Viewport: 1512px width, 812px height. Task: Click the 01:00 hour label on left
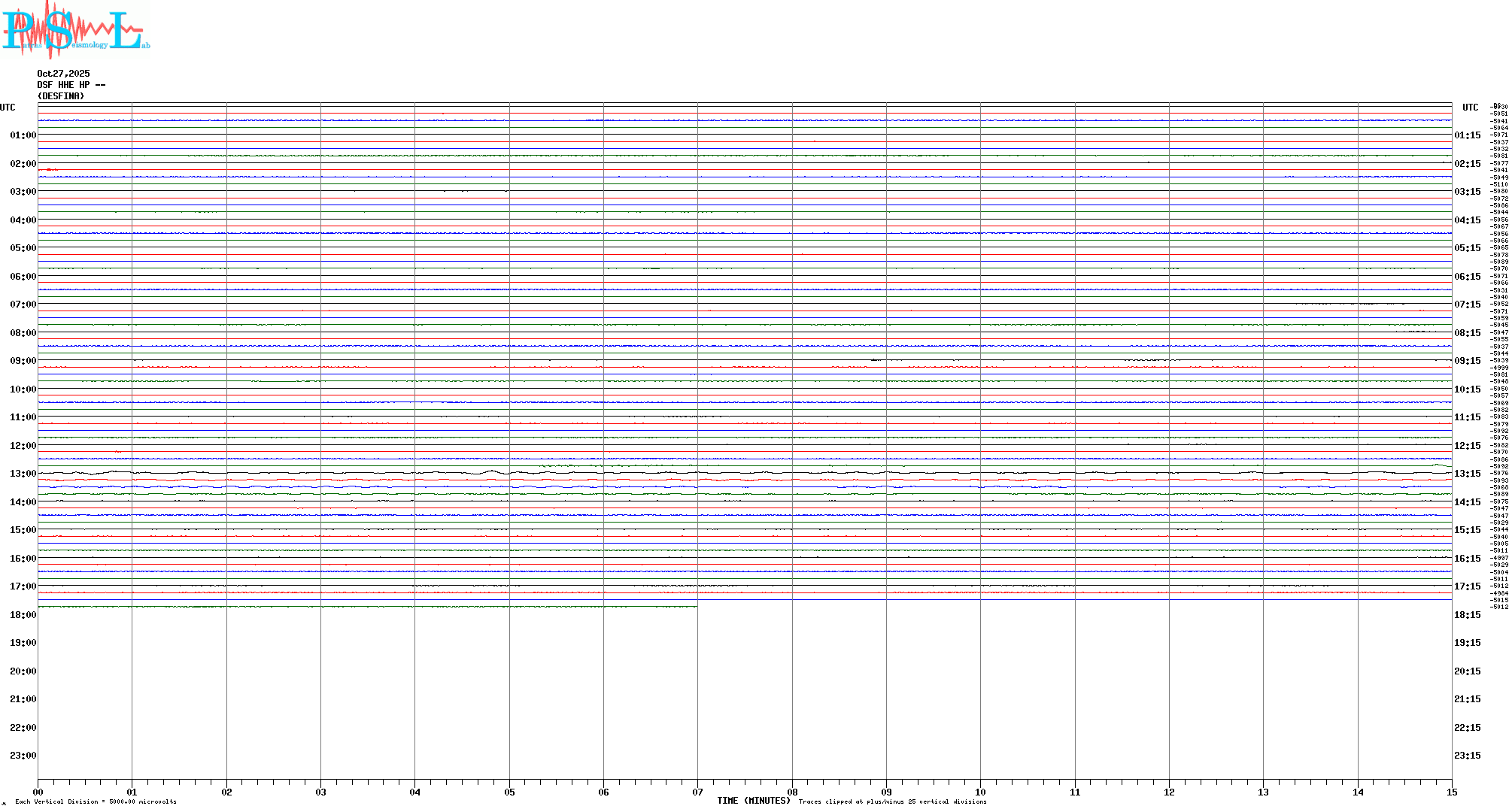coord(23,135)
